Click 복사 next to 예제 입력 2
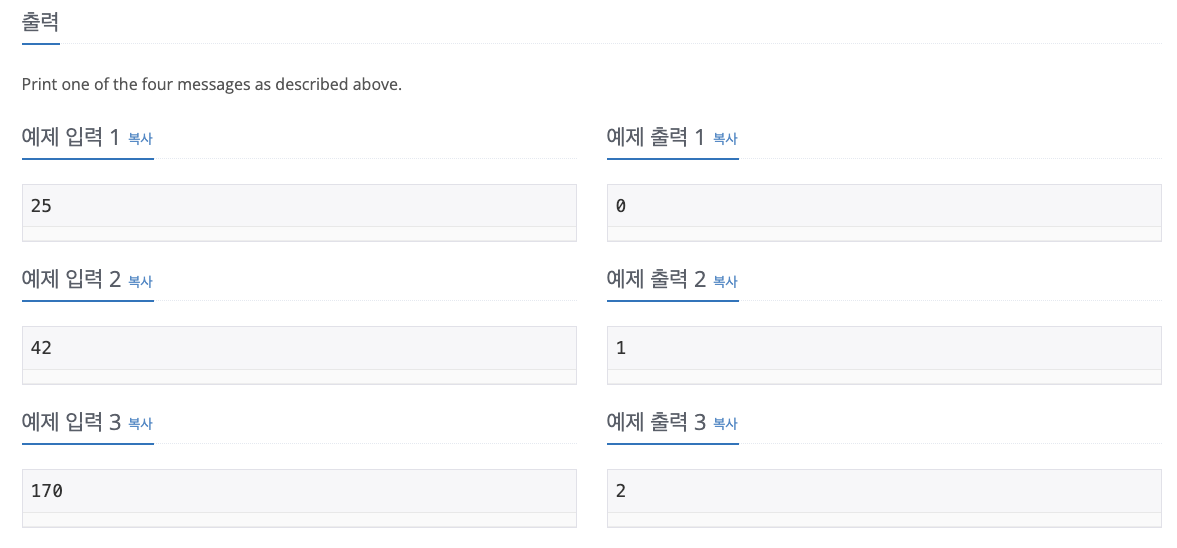 pyautogui.click(x=141, y=282)
